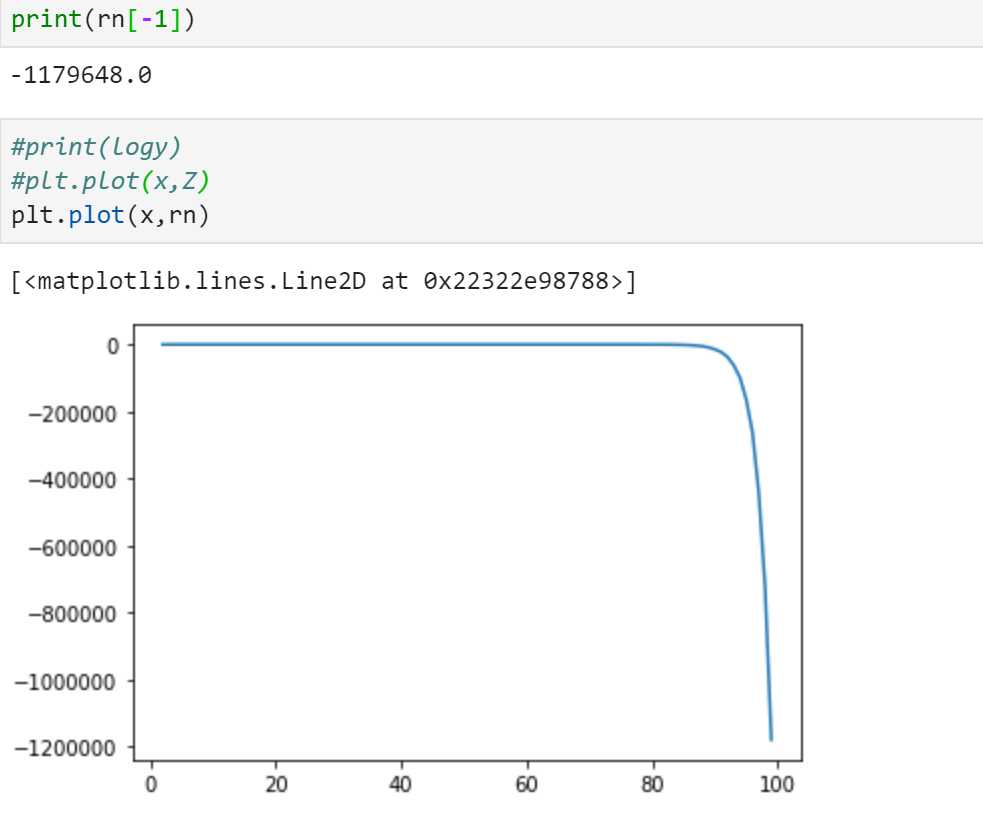Click x-axis label 60
Screen dimensions: 983x827
(527, 784)
